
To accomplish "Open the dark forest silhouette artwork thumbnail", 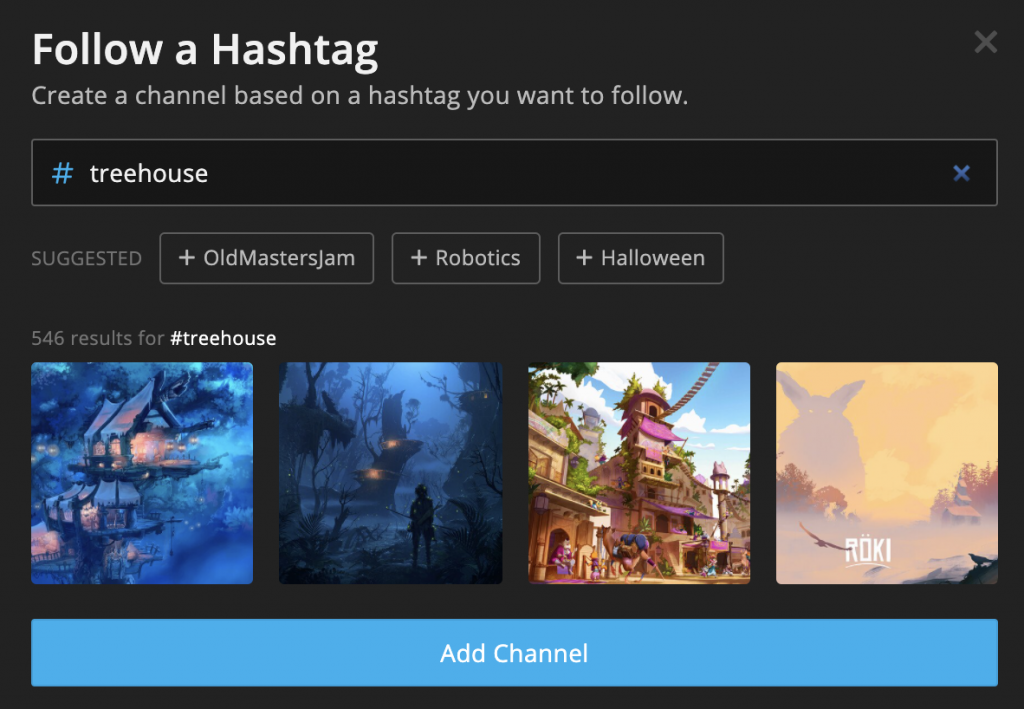I will click(x=391, y=473).
